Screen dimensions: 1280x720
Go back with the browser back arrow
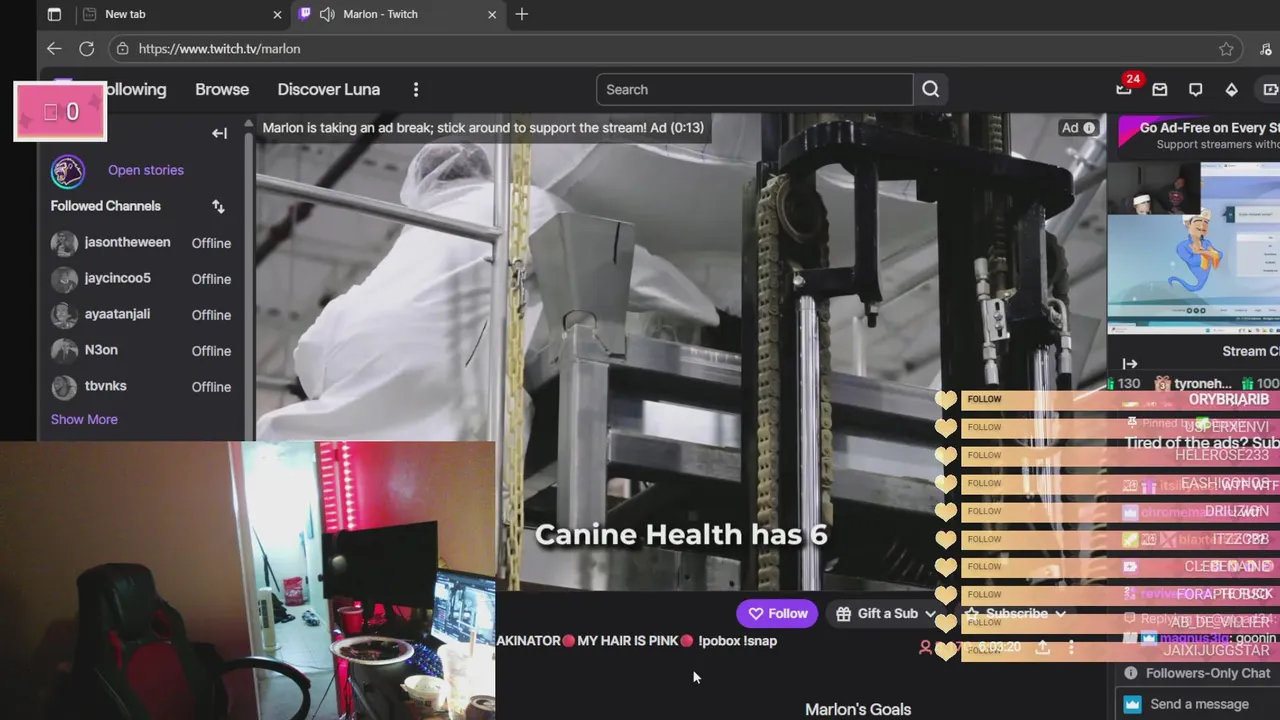coord(54,48)
